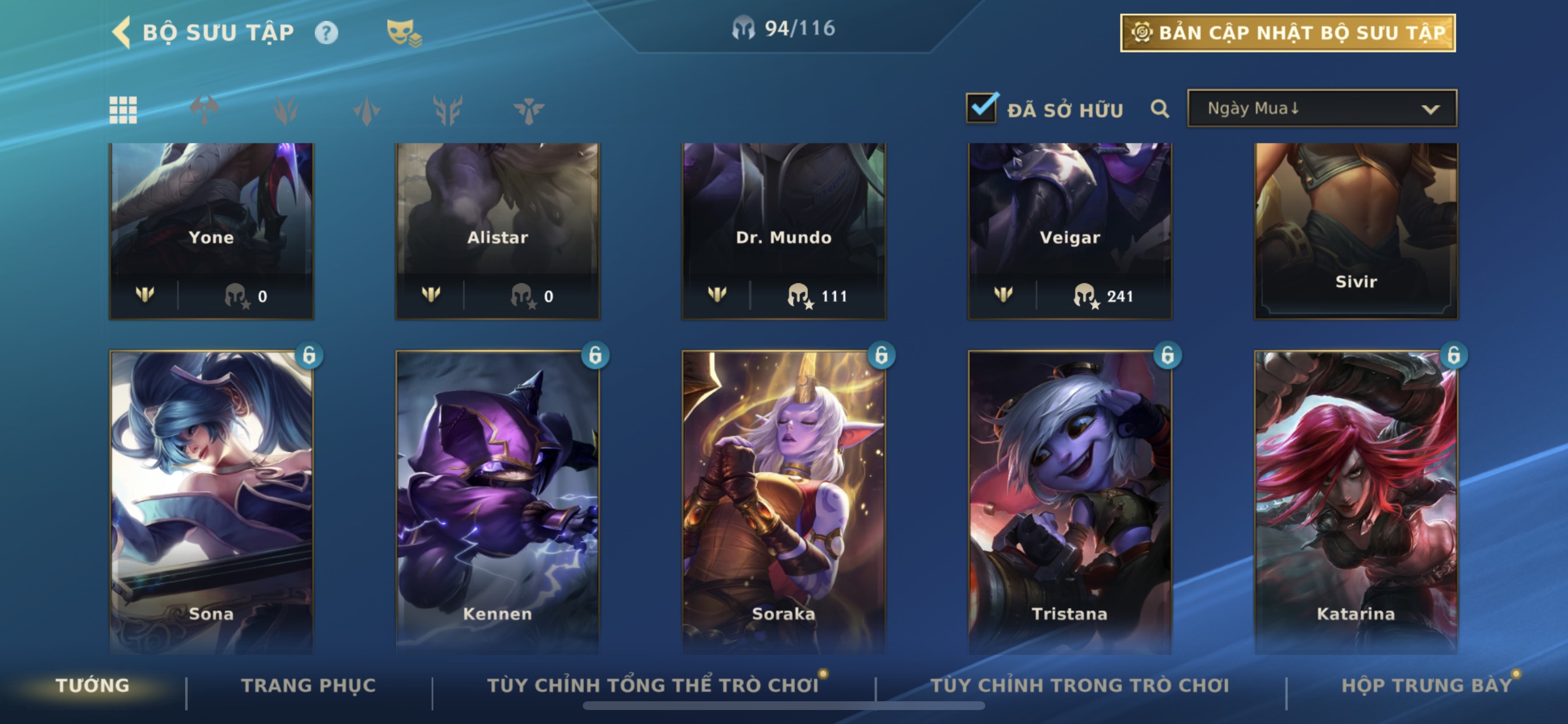Open the champion search magnifier
The width and height of the screenshot is (1568, 724).
[x=1160, y=109]
